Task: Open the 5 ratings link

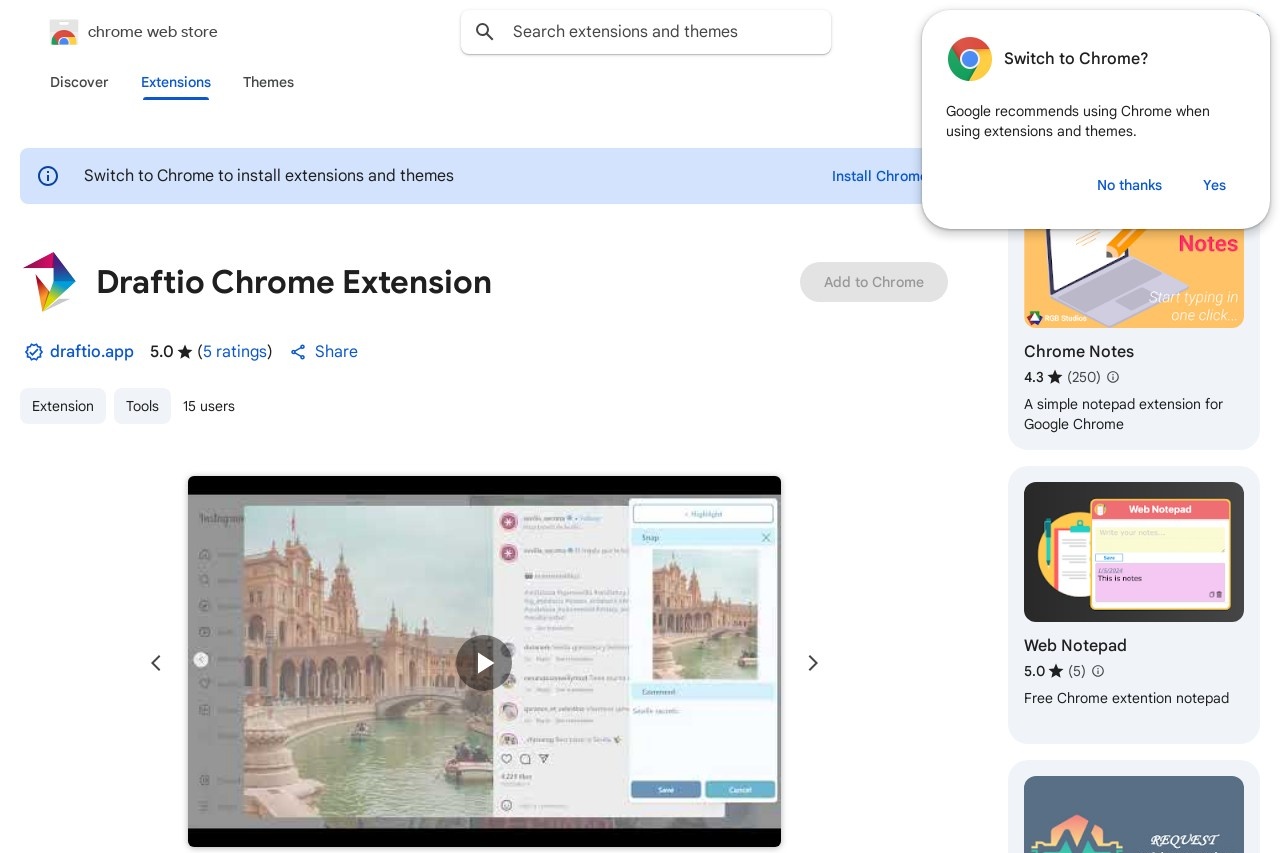Action: coord(235,352)
